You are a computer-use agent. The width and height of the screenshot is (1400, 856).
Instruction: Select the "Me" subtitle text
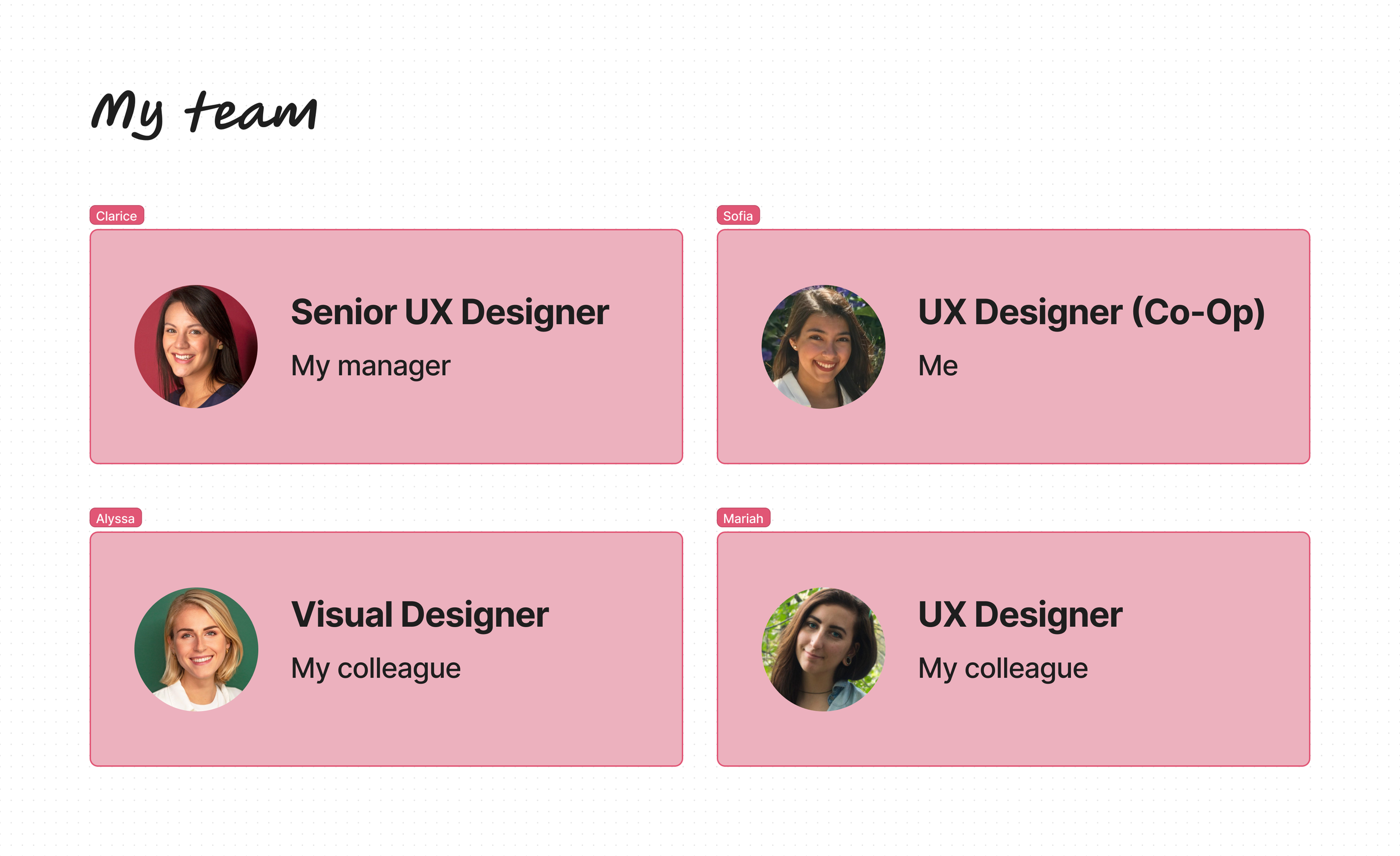tap(937, 365)
